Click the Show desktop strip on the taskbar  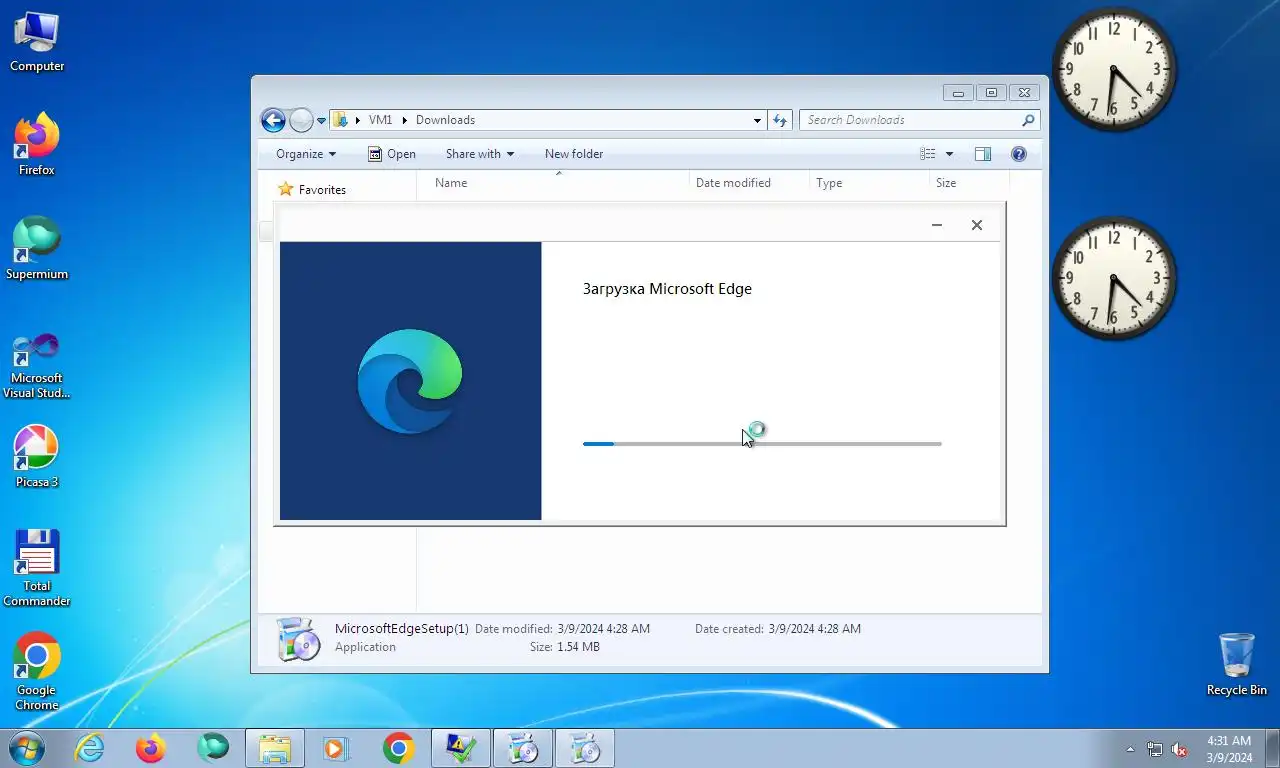click(x=1273, y=748)
